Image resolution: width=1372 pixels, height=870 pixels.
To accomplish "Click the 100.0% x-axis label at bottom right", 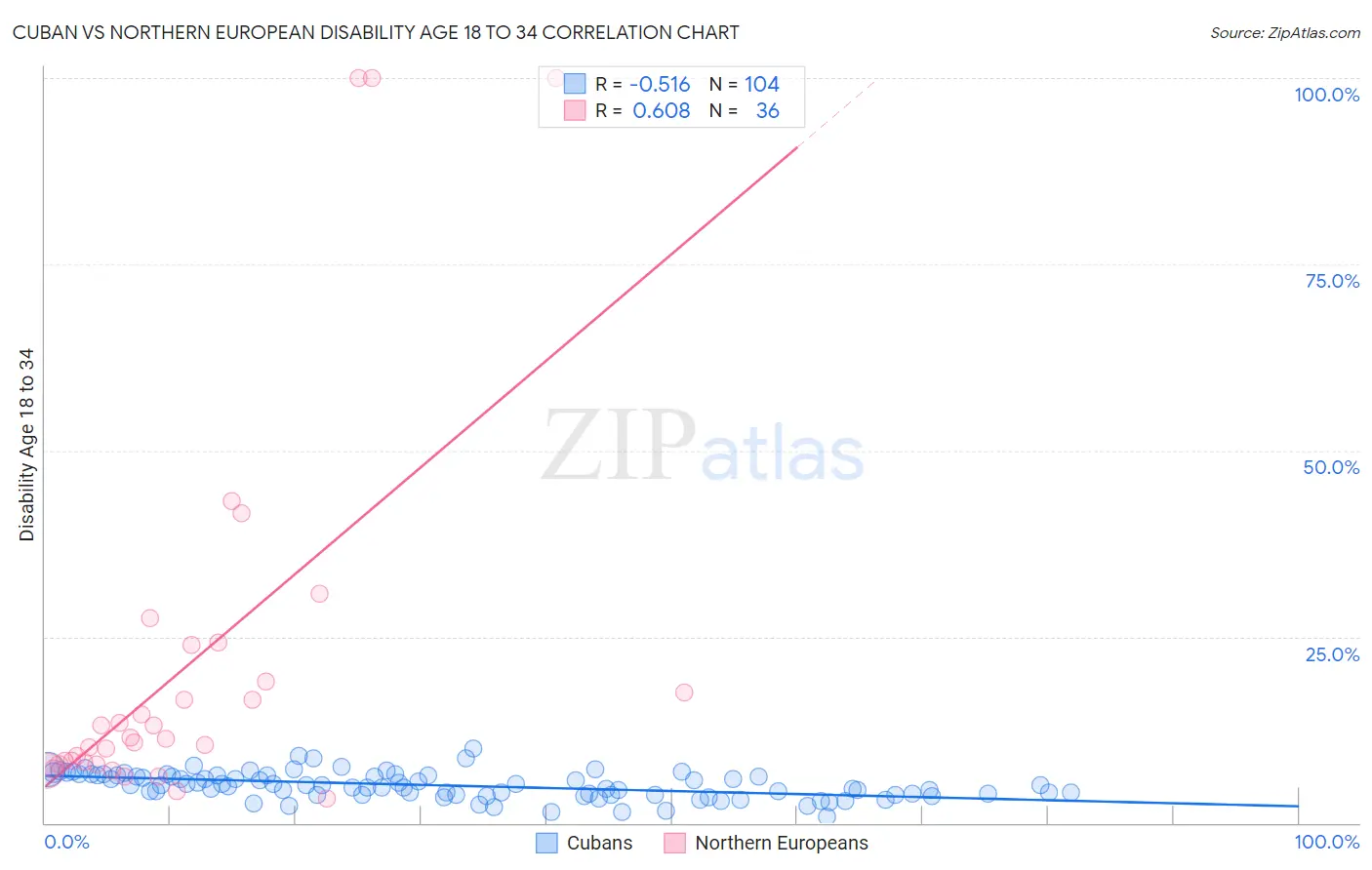I will click(1326, 842).
